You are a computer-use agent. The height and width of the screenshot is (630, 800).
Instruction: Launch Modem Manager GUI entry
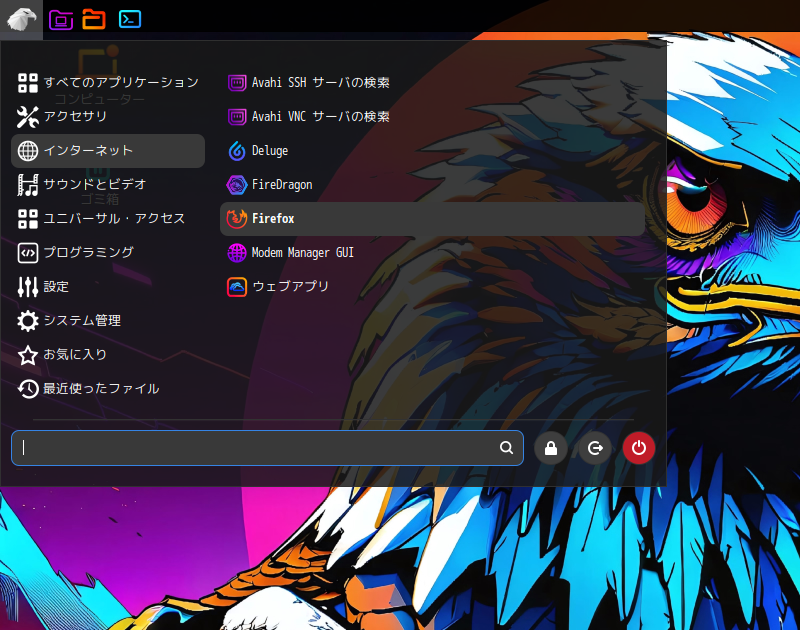pos(432,253)
